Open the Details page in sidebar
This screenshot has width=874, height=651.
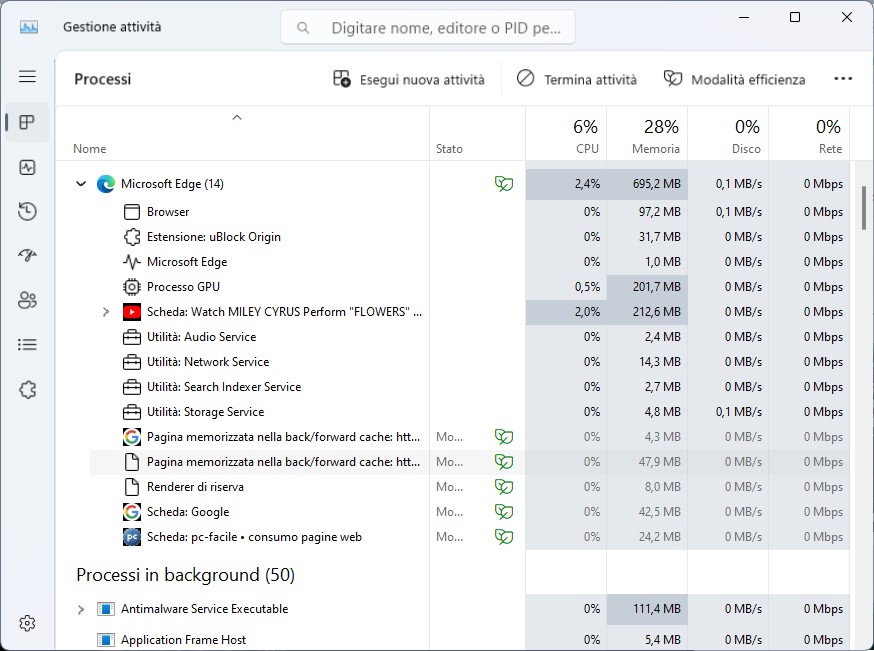(27, 344)
